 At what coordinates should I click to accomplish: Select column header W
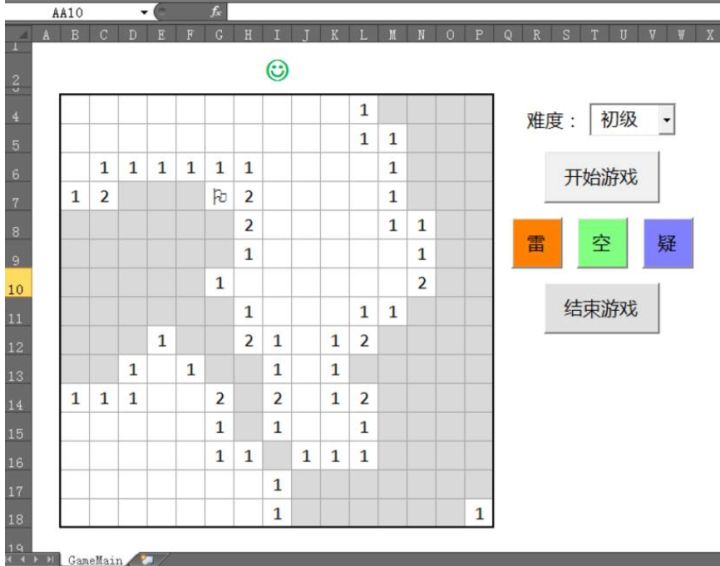tap(681, 35)
